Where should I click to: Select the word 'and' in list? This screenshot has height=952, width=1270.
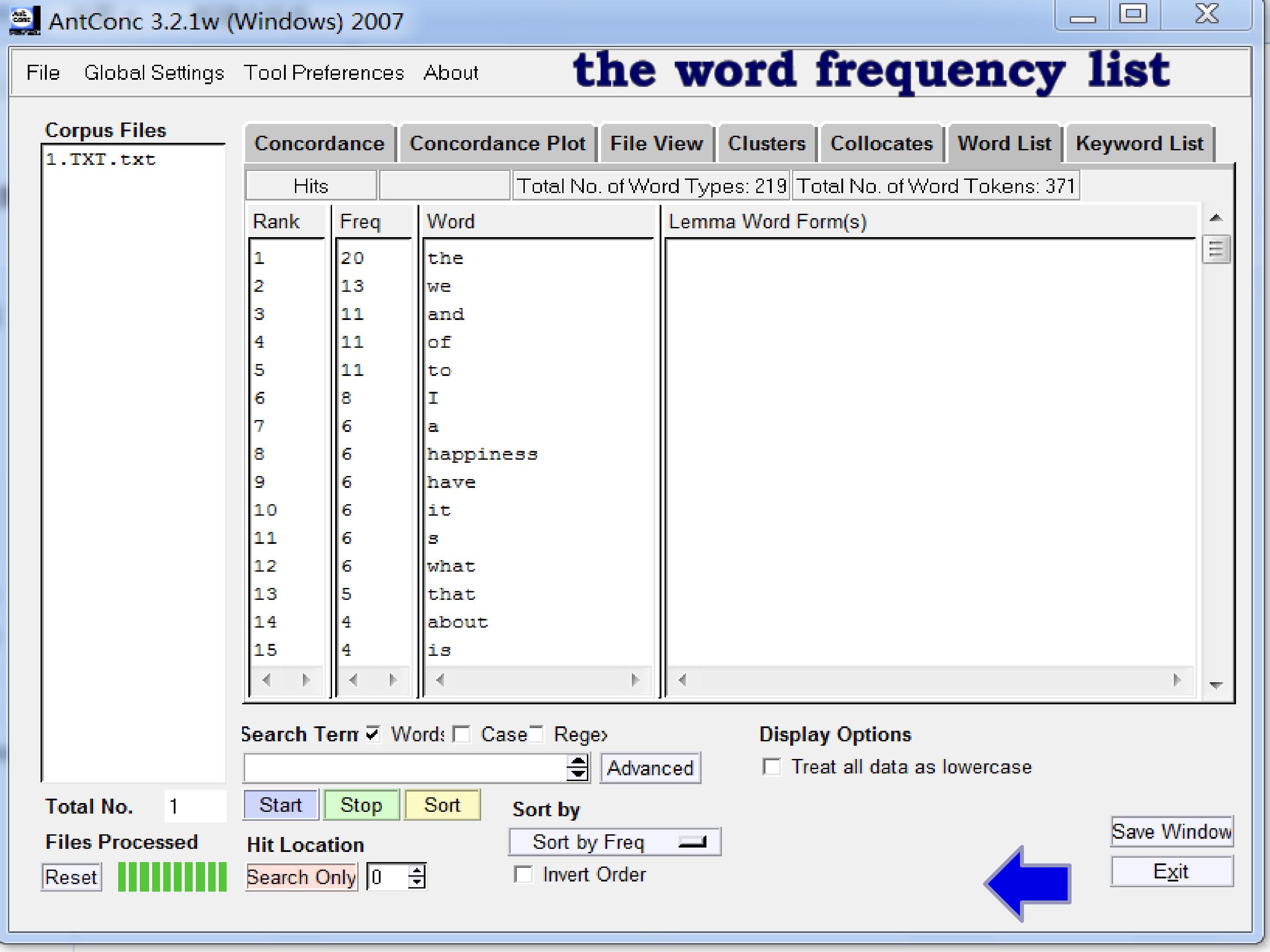coord(445,314)
